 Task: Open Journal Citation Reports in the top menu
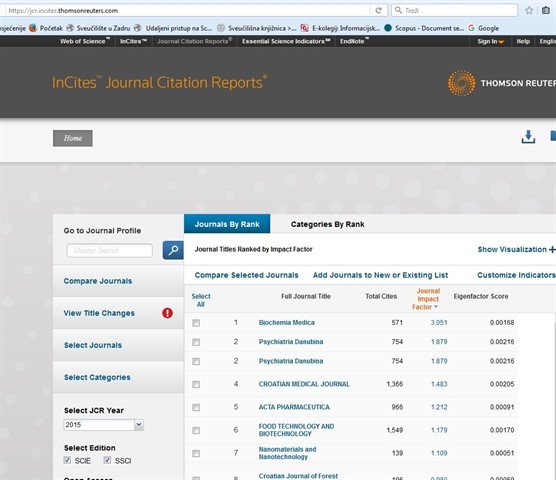[195, 41]
